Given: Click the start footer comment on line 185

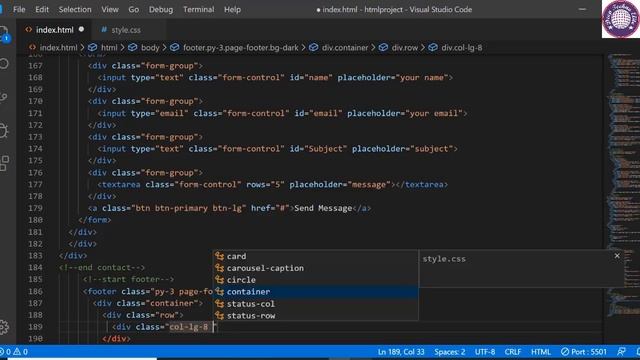Looking at the screenshot, I should [128, 280].
